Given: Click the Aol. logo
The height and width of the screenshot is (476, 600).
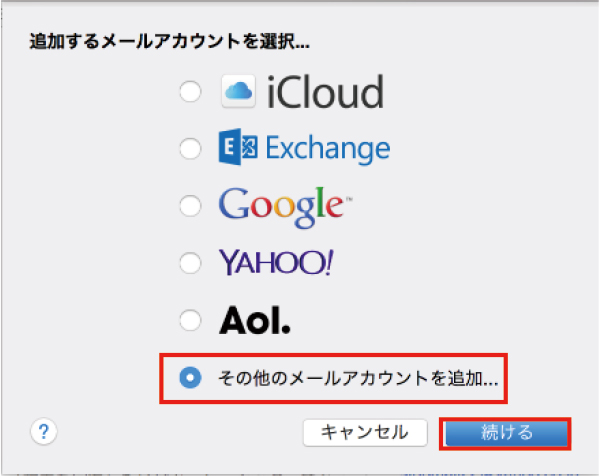Looking at the screenshot, I should click(x=254, y=320).
